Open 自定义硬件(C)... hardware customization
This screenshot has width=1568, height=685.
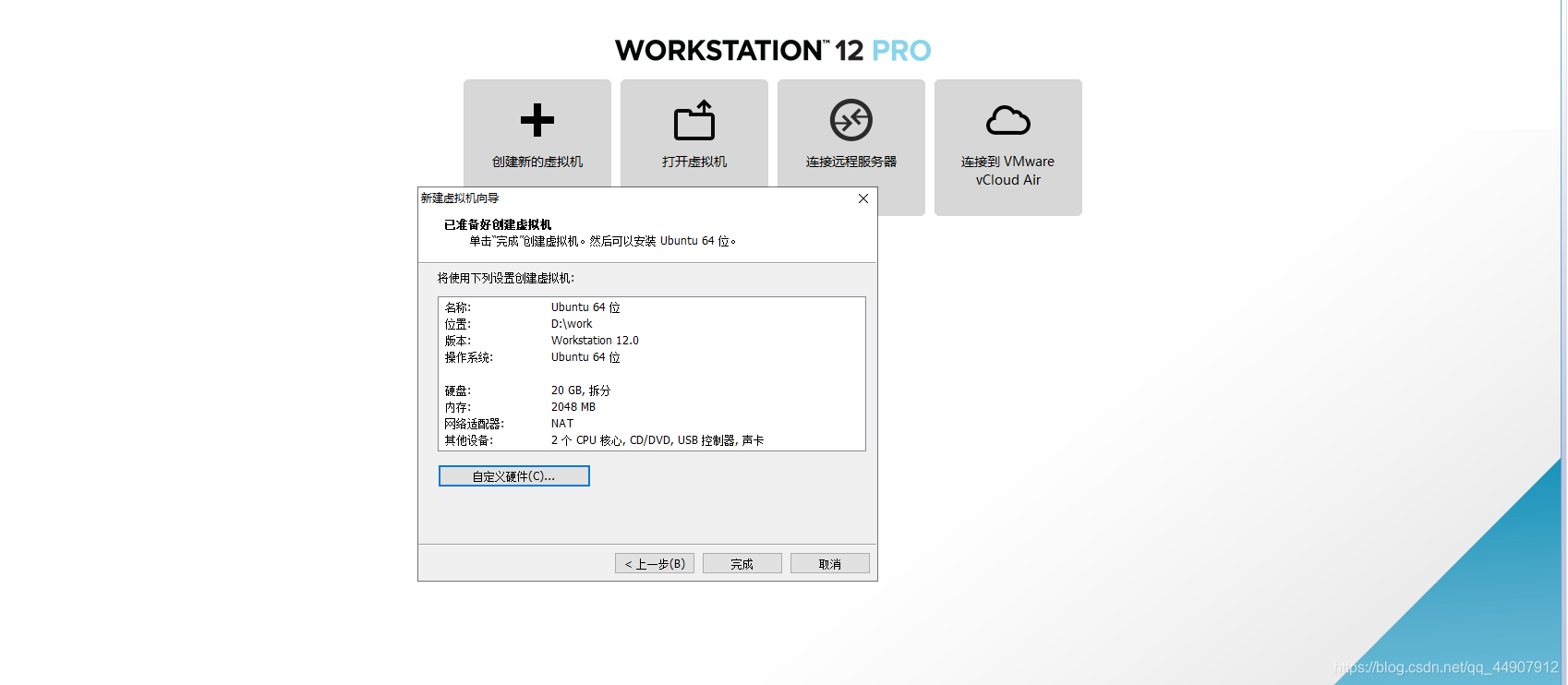[x=514, y=476]
